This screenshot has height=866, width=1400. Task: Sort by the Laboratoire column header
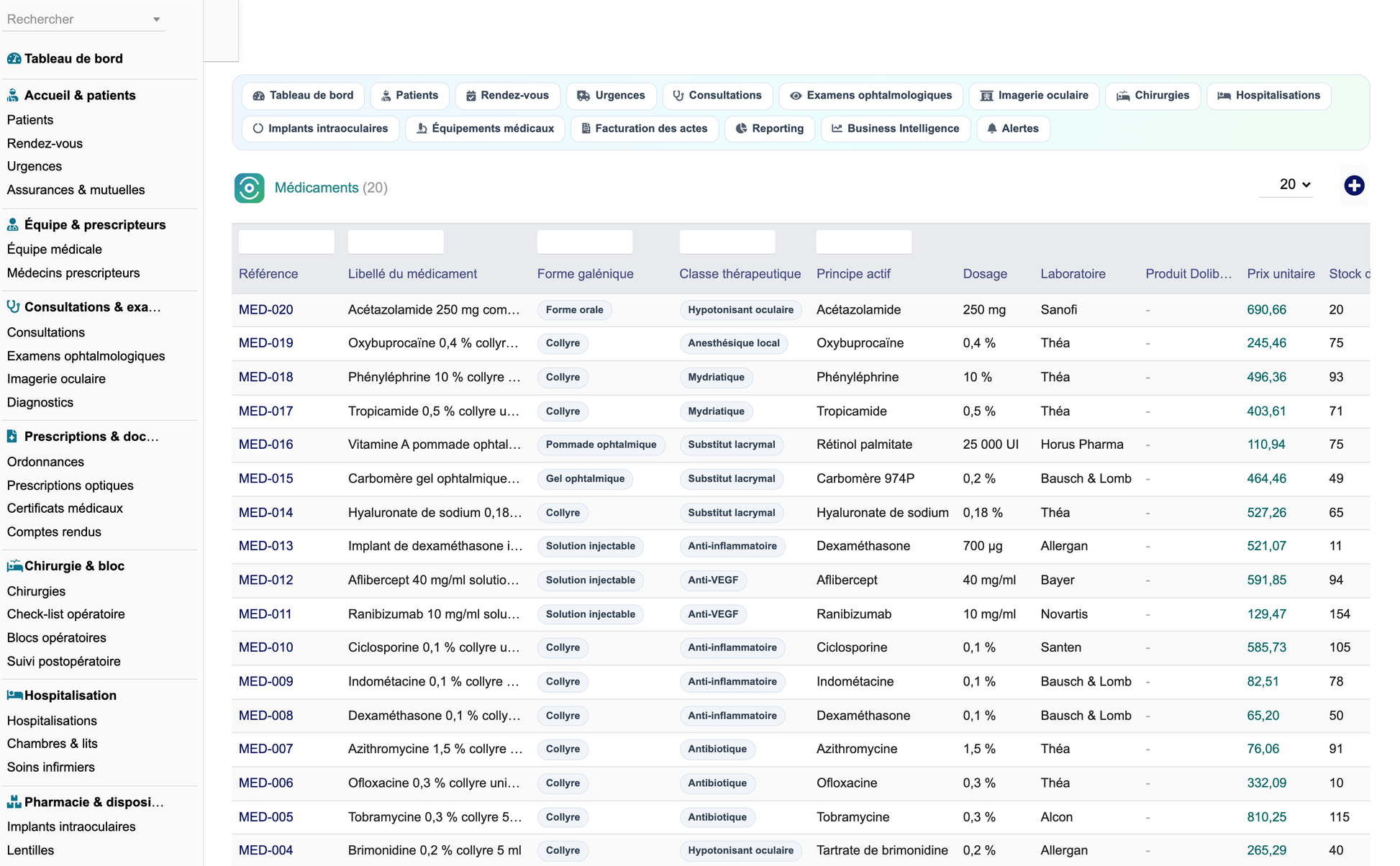tap(1073, 274)
